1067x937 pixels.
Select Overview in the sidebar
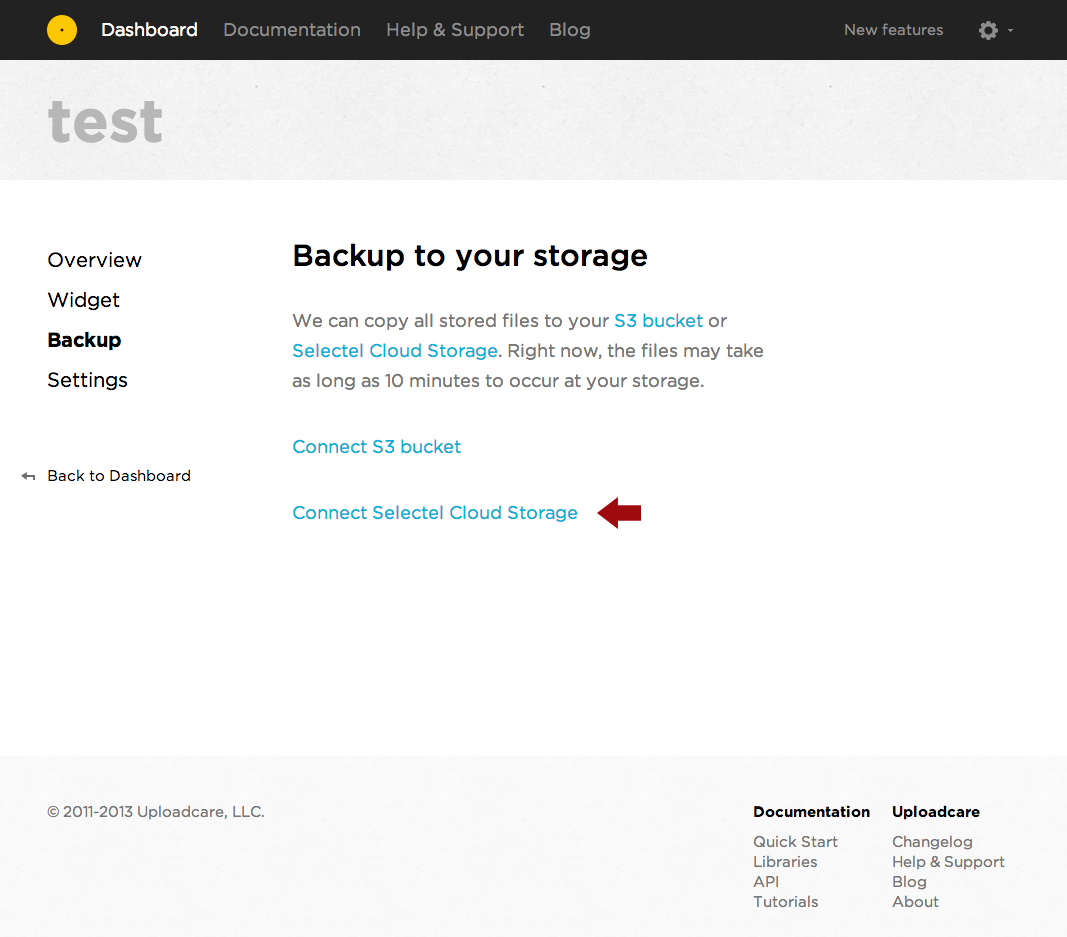click(x=95, y=260)
